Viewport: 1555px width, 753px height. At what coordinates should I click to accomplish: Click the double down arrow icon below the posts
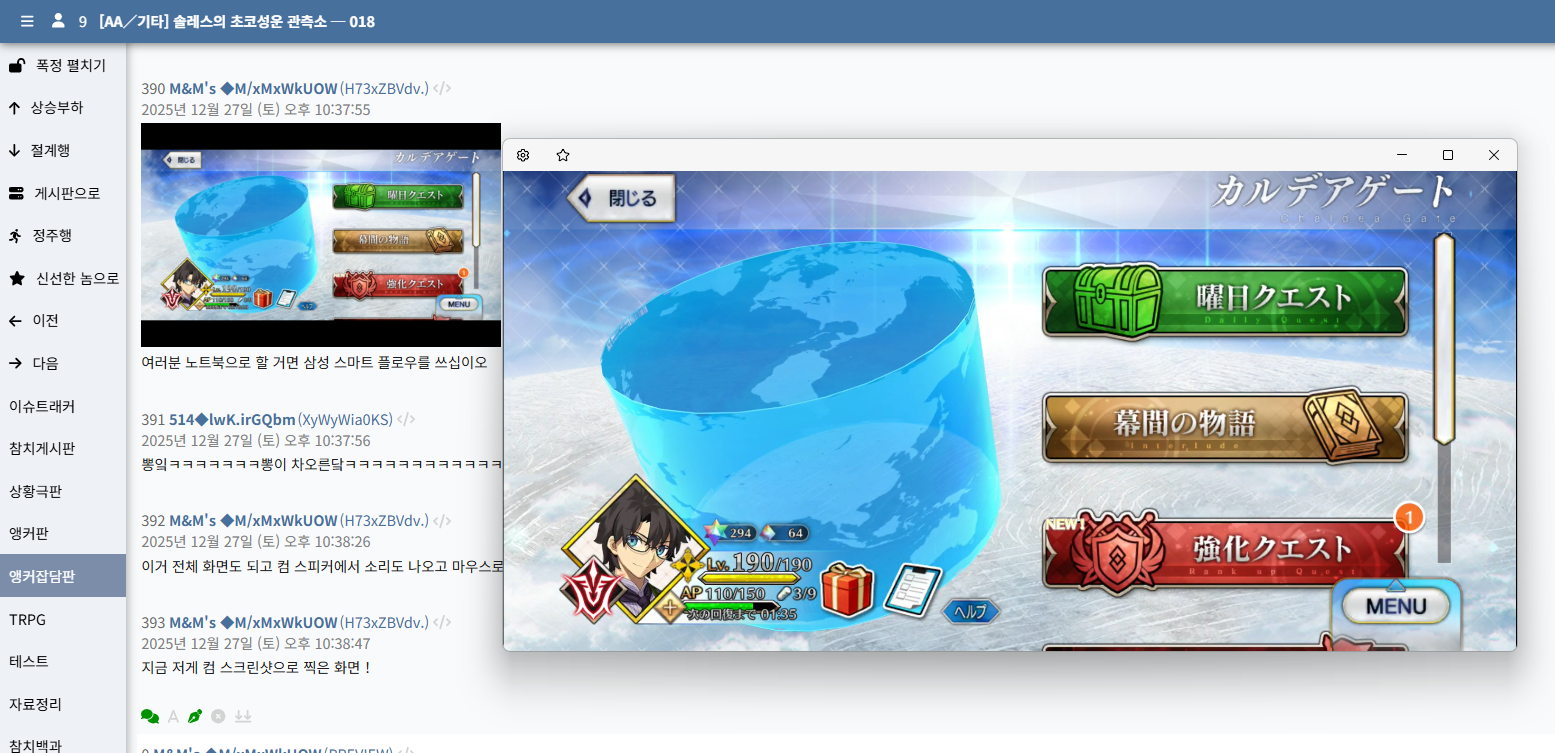coord(243,716)
